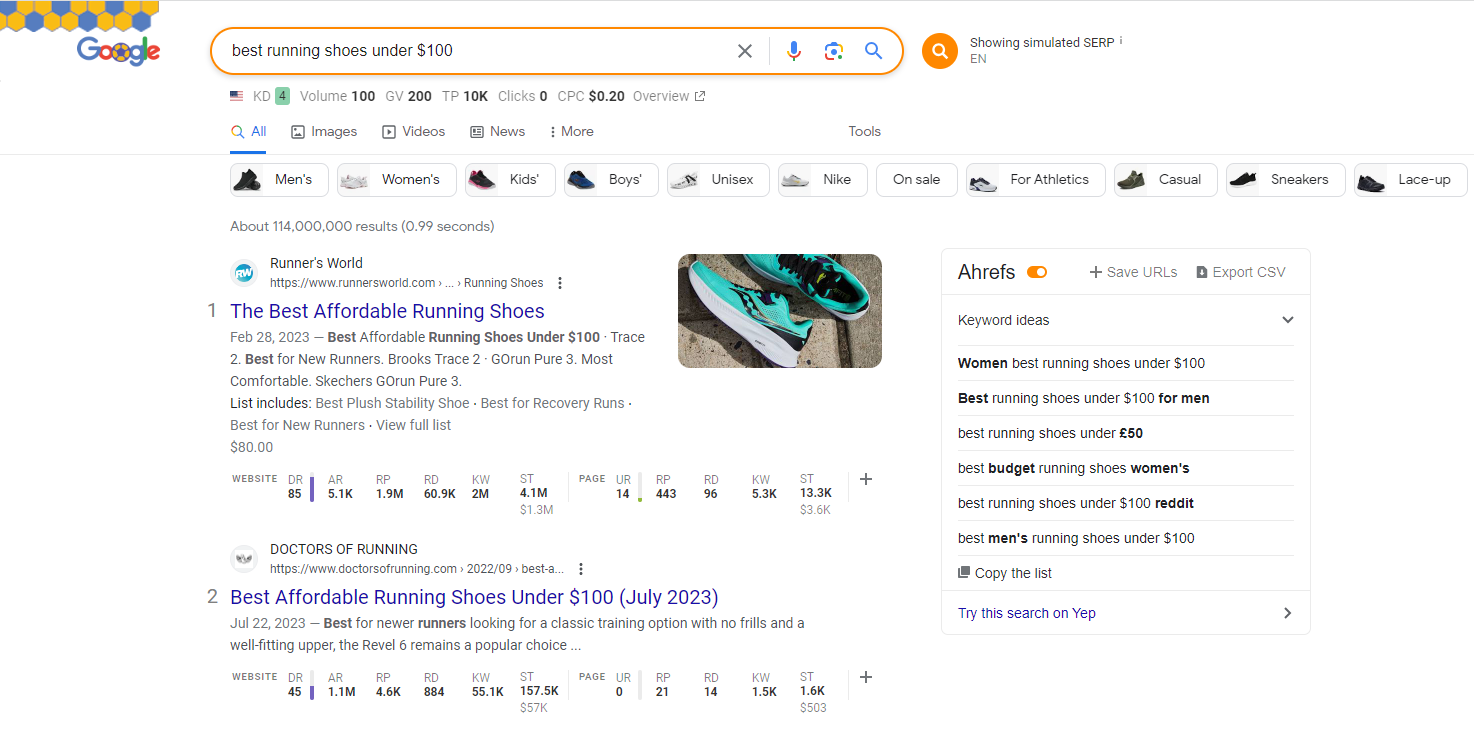Select keyword idea best running shoes for men
The height and width of the screenshot is (736, 1474).
(1083, 398)
